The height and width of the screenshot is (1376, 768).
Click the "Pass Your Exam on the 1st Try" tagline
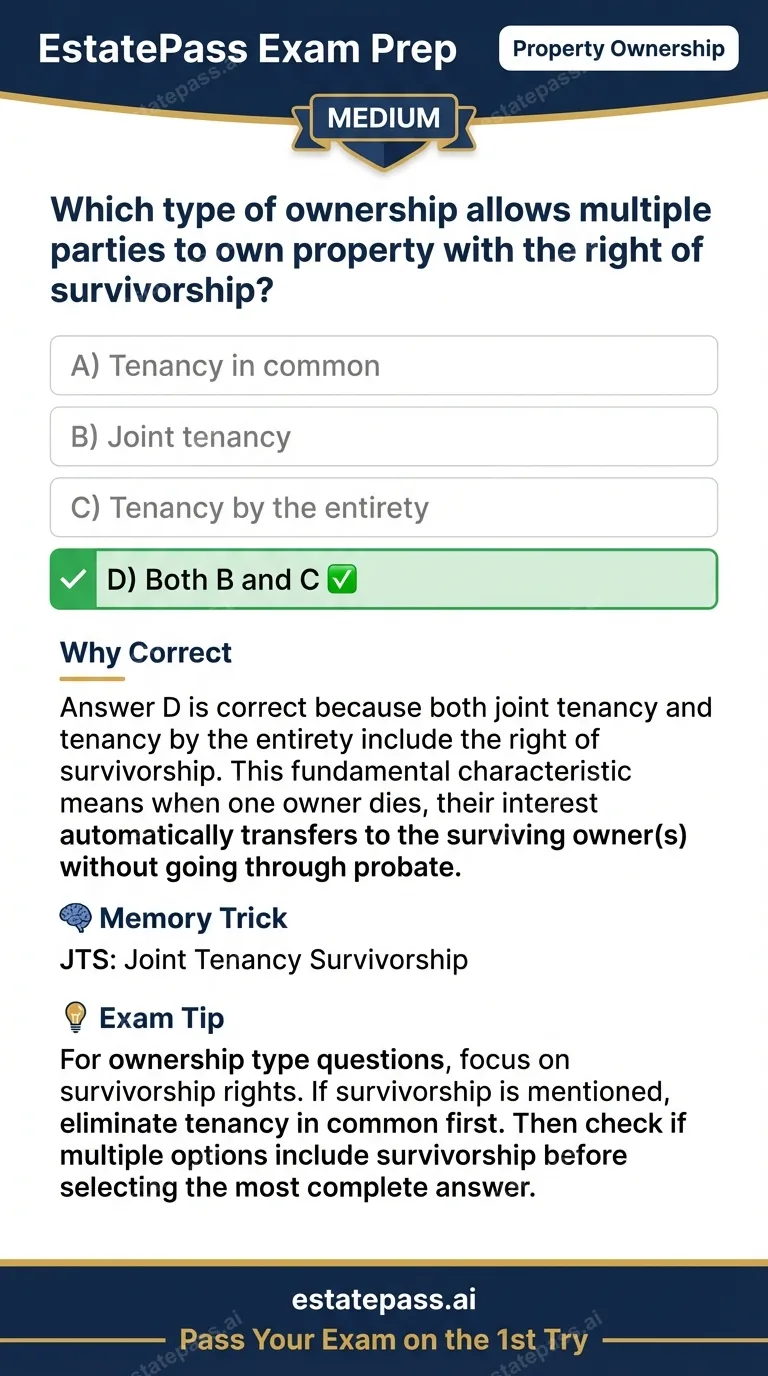click(384, 1340)
